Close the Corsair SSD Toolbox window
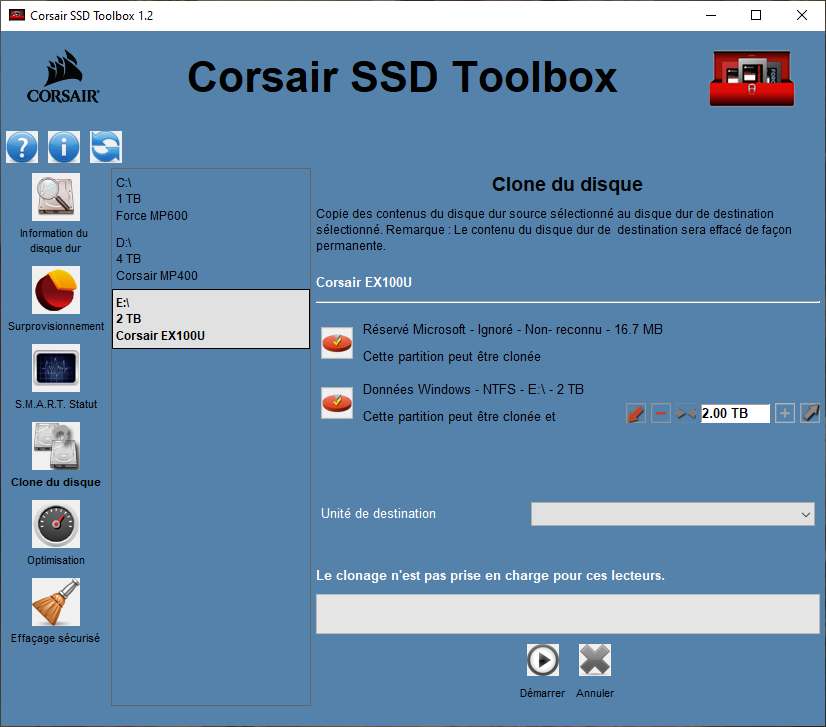This screenshot has height=727, width=826. [802, 15]
